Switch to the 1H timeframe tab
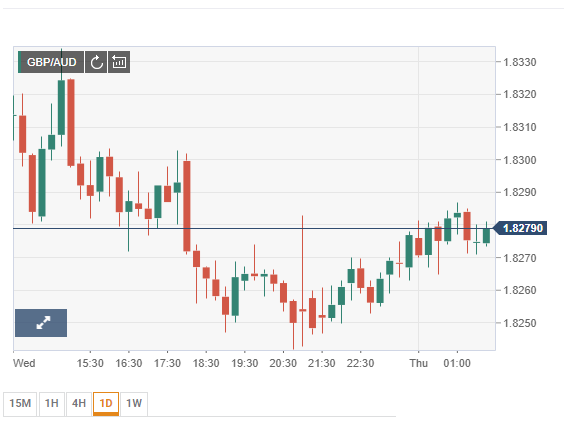The image size is (564, 433). click(52, 404)
